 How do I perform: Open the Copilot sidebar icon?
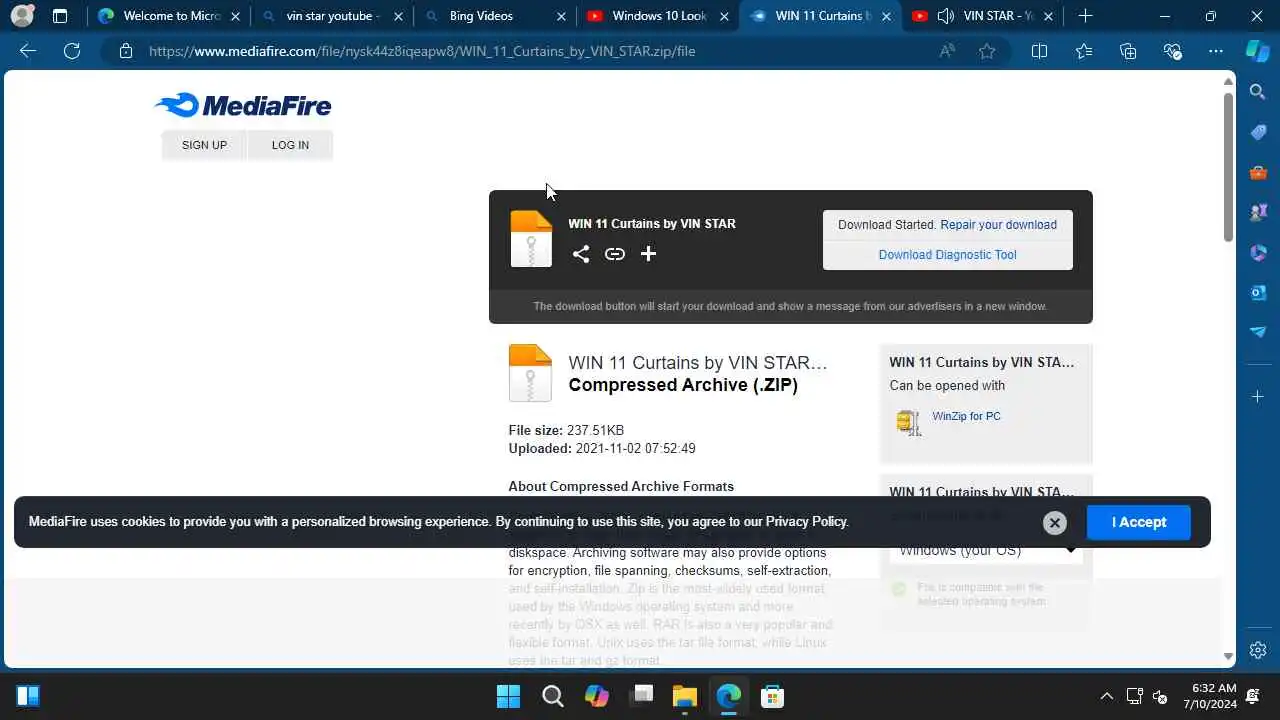pyautogui.click(x=1258, y=51)
